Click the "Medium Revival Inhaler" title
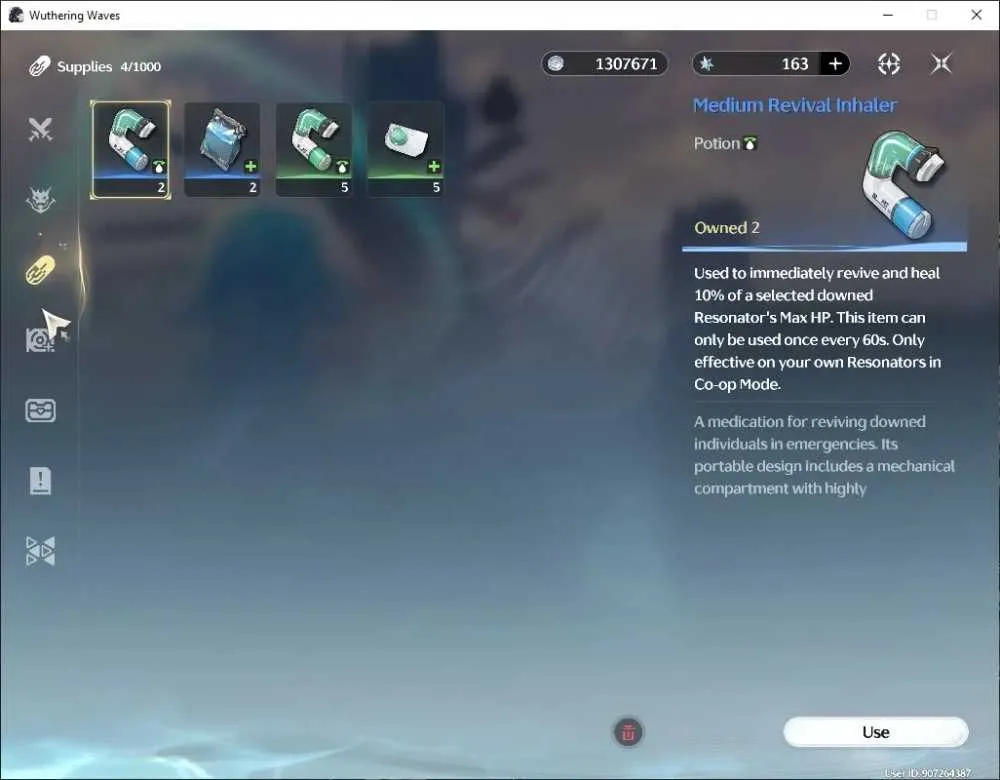This screenshot has height=780, width=1000. pos(795,105)
